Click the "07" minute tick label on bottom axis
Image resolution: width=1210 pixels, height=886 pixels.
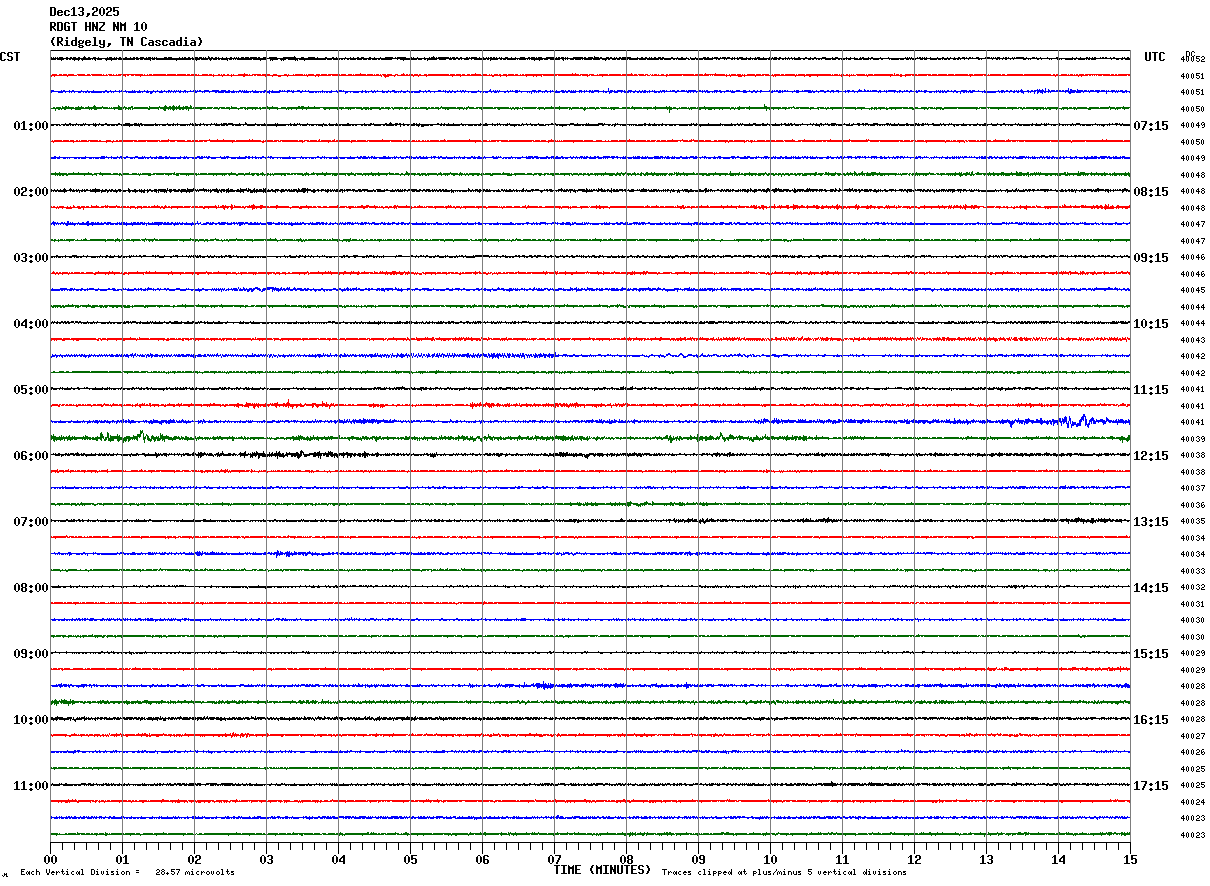[x=554, y=859]
